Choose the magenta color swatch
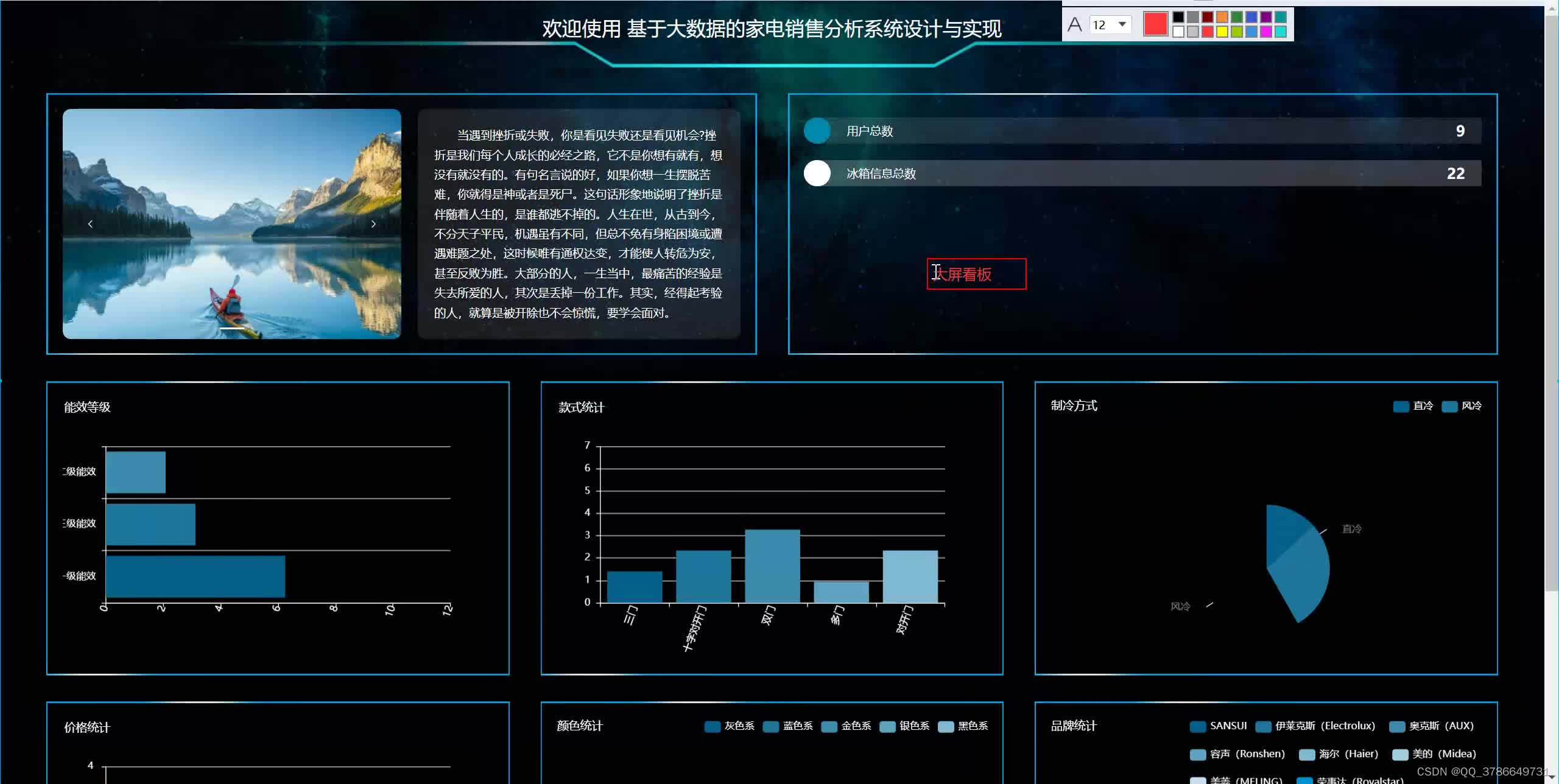Viewport: 1559px width, 784px height. (1266, 32)
